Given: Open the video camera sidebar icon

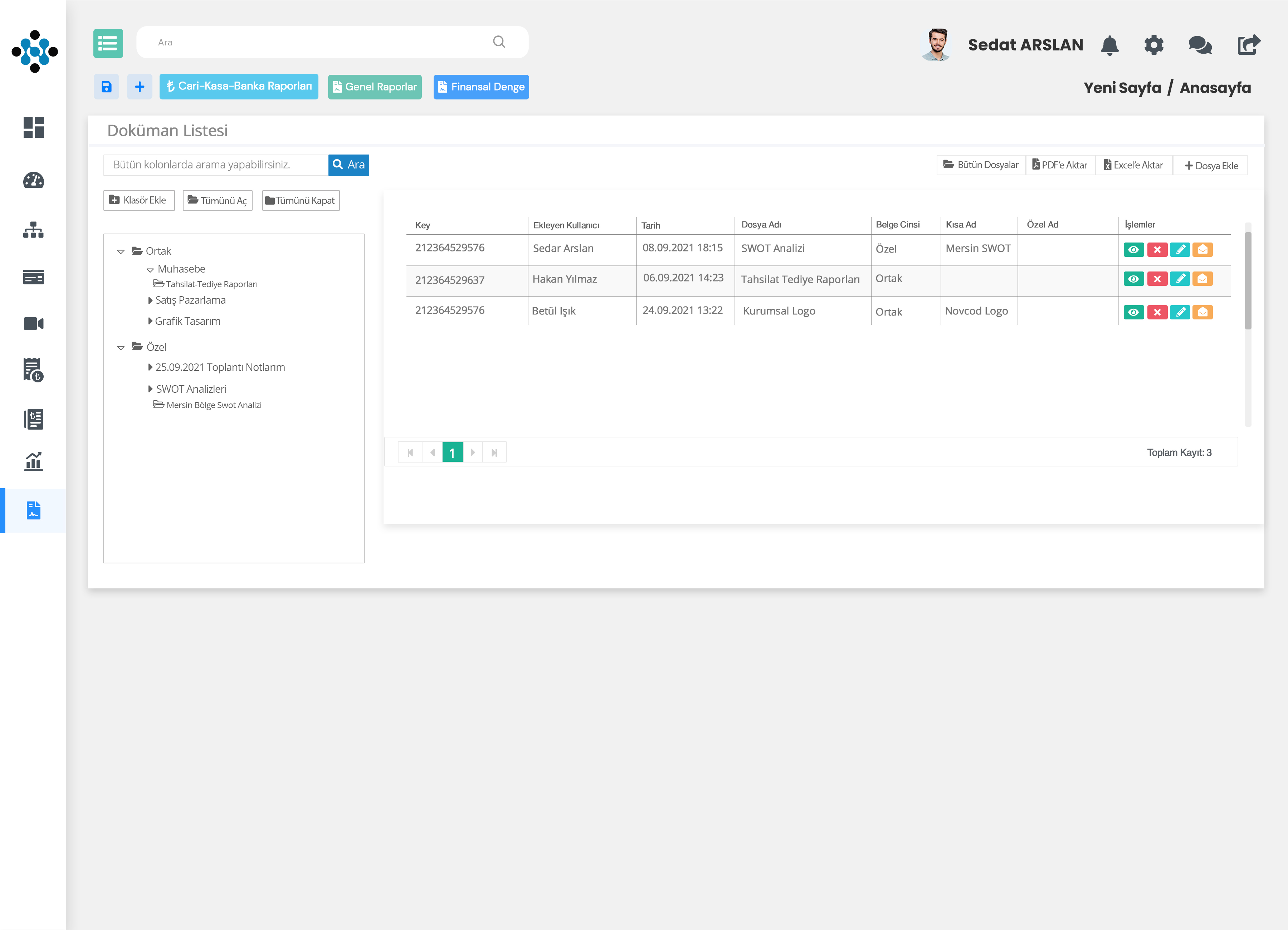Looking at the screenshot, I should pyautogui.click(x=34, y=324).
